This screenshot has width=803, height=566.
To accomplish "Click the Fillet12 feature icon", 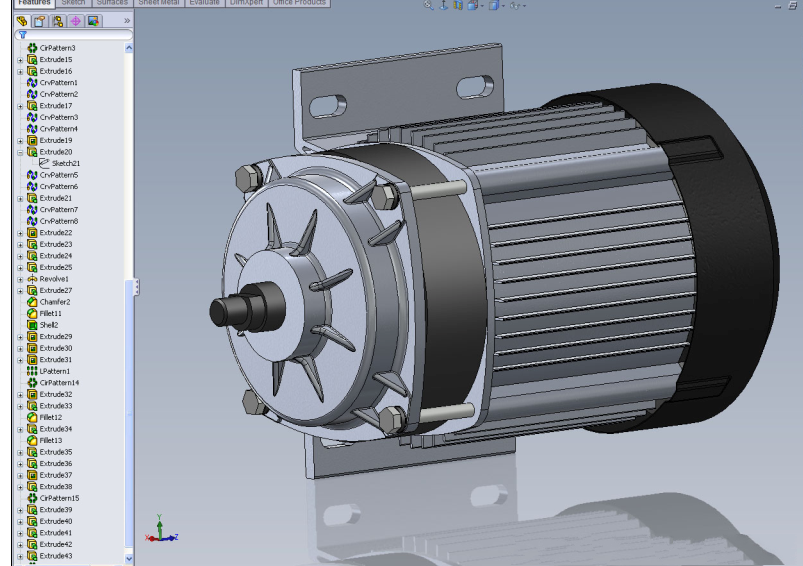I will (x=32, y=417).
